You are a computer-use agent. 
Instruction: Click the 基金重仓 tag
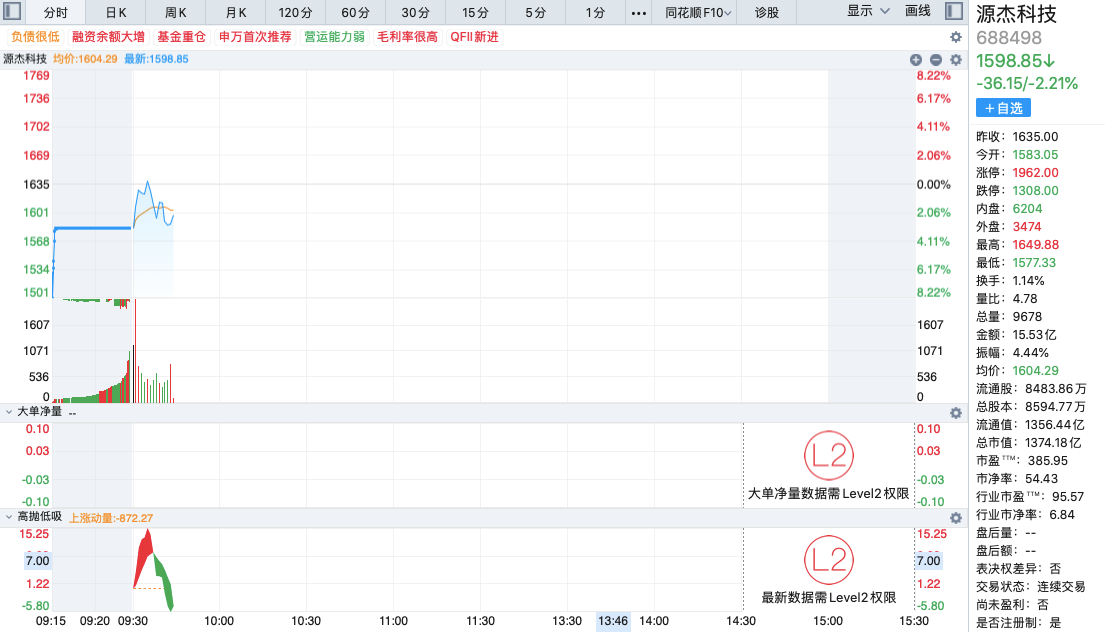coord(181,37)
